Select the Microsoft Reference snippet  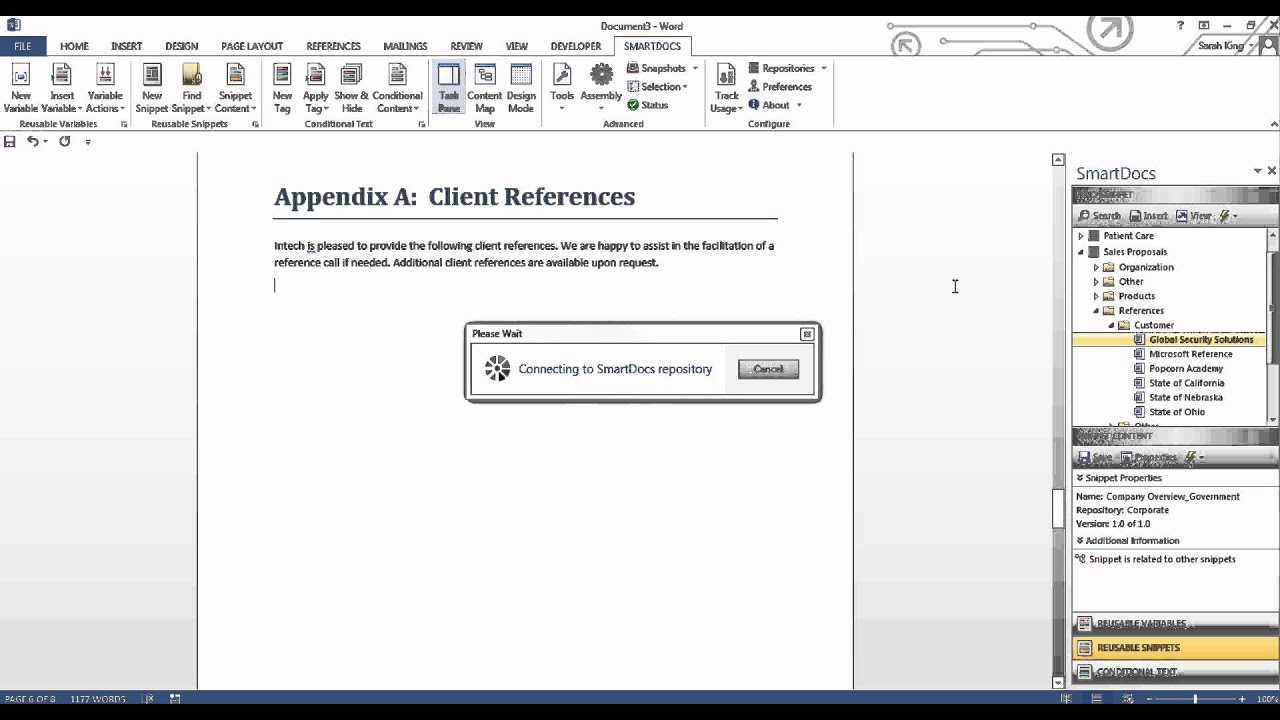(1190, 354)
